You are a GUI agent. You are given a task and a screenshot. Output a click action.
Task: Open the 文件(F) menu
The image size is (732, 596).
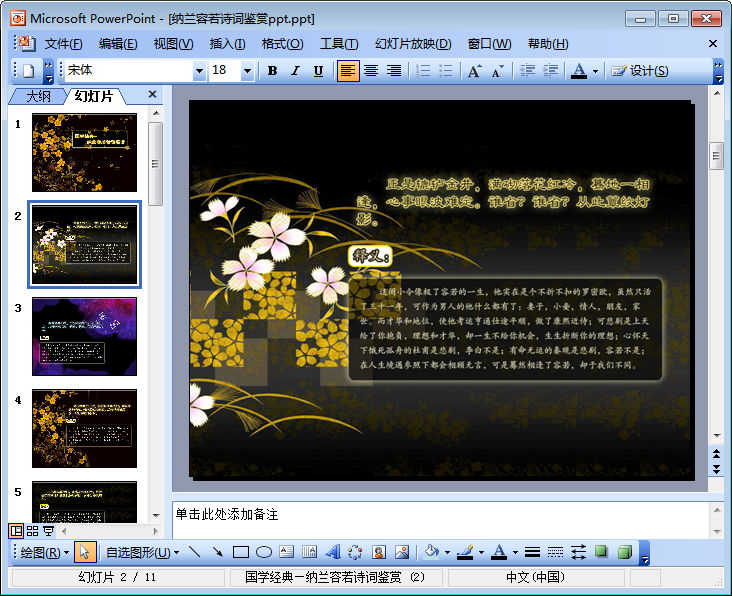click(63, 44)
